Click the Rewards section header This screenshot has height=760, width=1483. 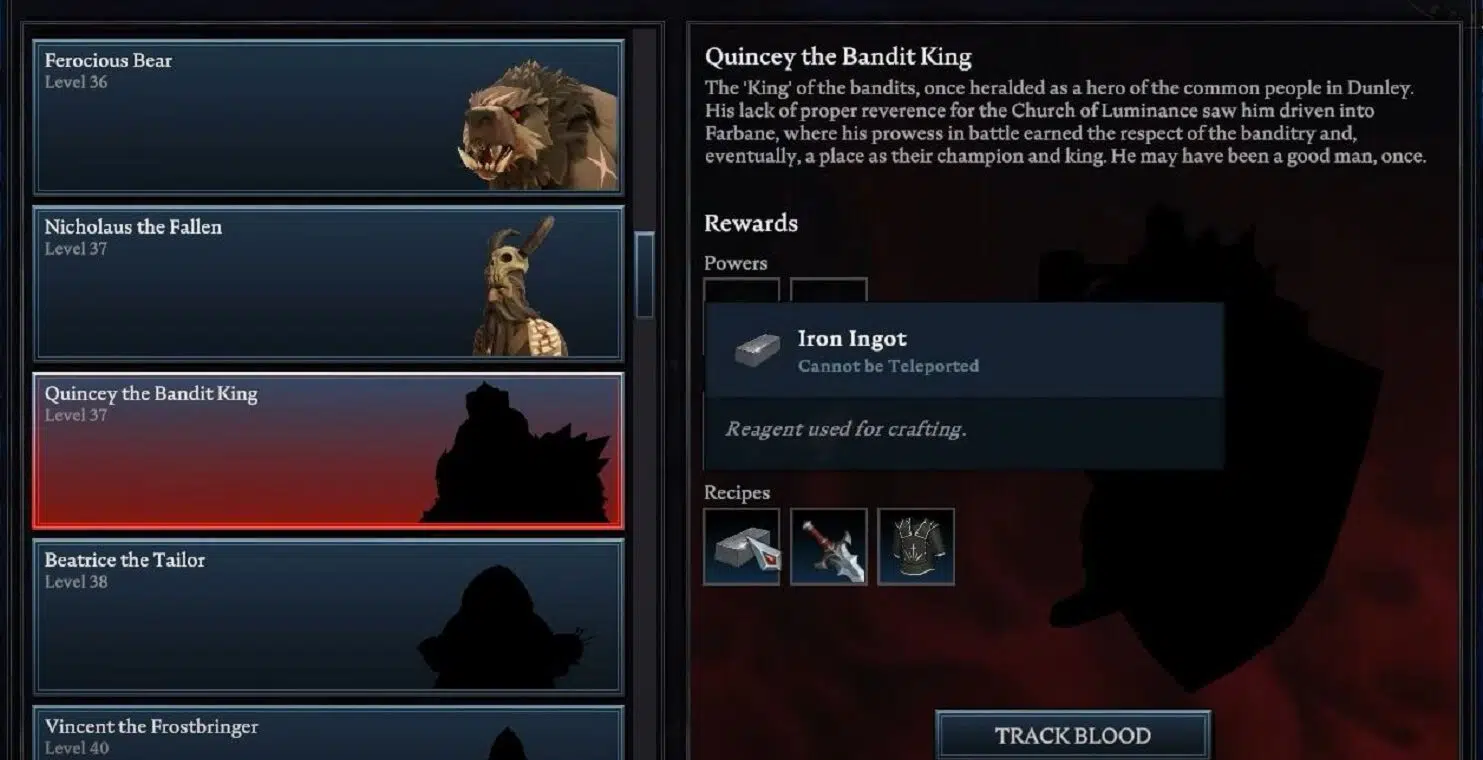click(x=751, y=223)
